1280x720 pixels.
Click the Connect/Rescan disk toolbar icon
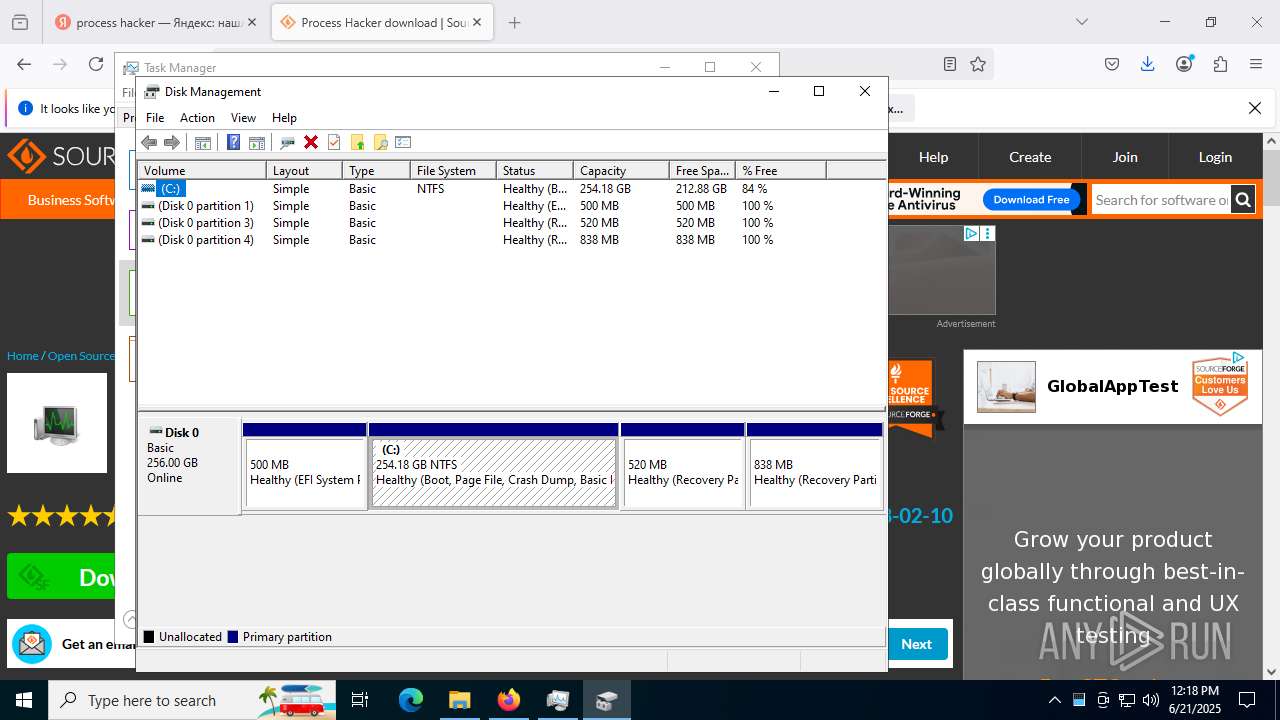coord(287,142)
